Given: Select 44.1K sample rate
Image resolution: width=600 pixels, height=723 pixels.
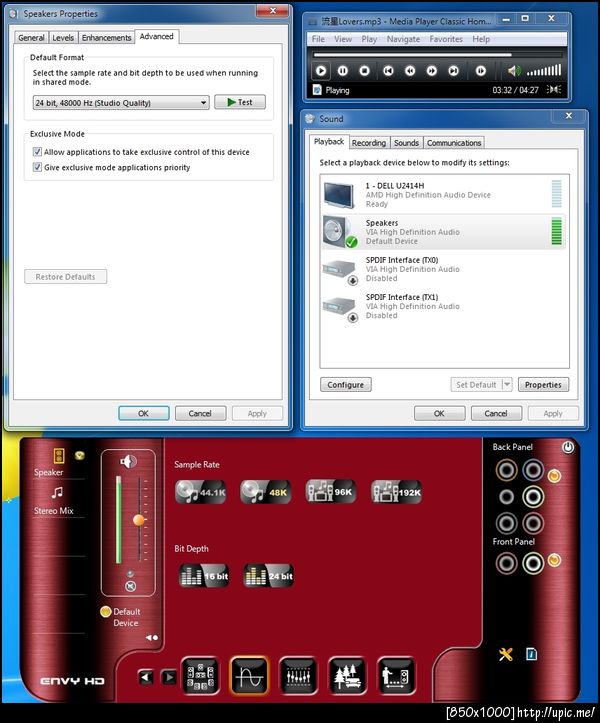Looking at the screenshot, I should tap(200, 492).
